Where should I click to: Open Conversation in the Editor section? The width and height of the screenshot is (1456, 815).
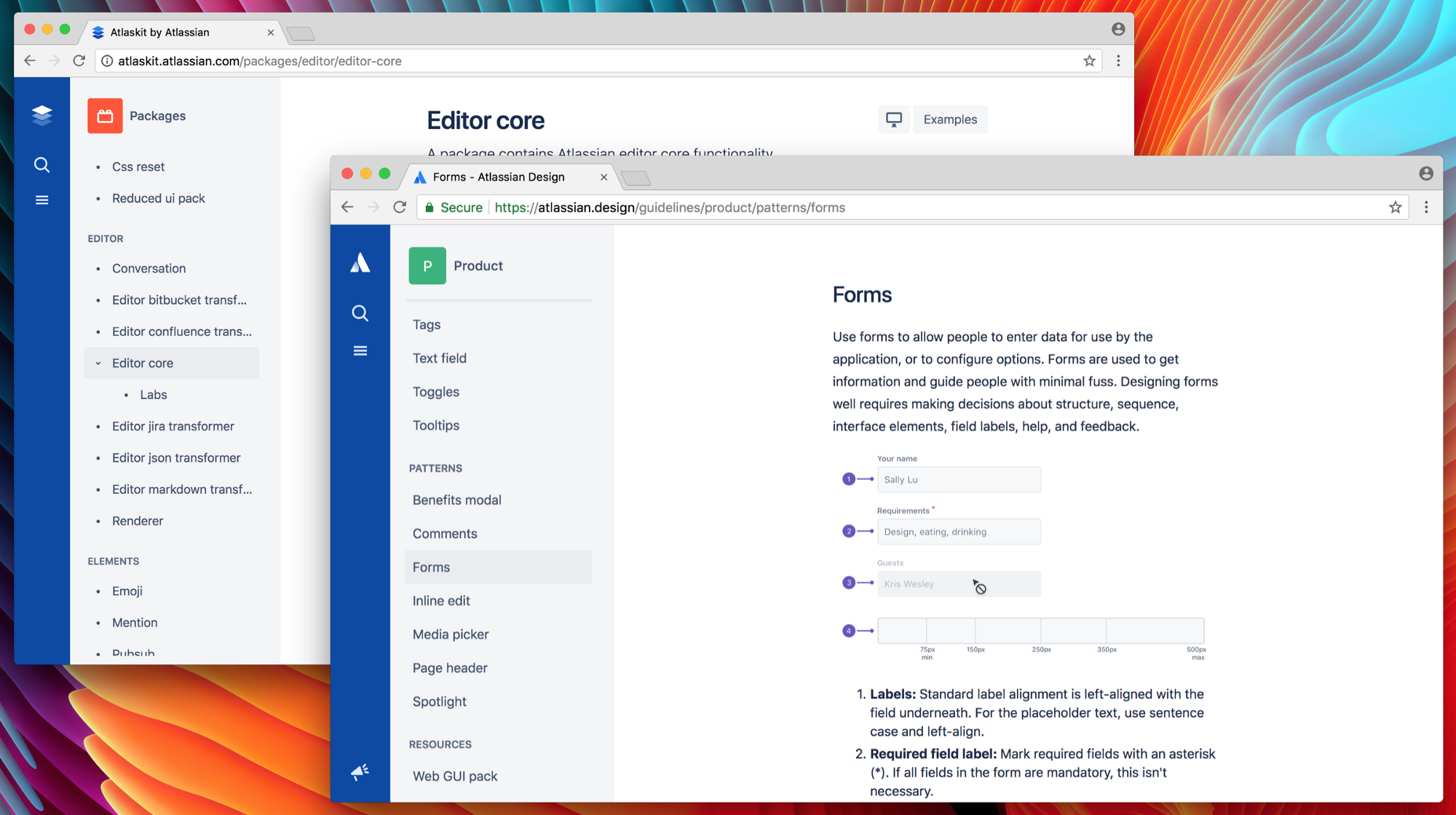click(x=149, y=268)
